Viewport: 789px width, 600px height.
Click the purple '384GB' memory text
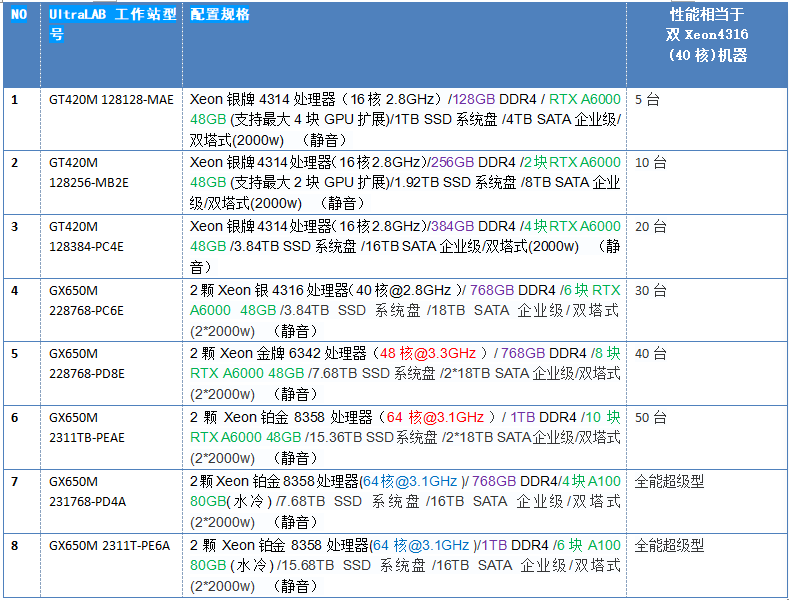[x=452, y=226]
